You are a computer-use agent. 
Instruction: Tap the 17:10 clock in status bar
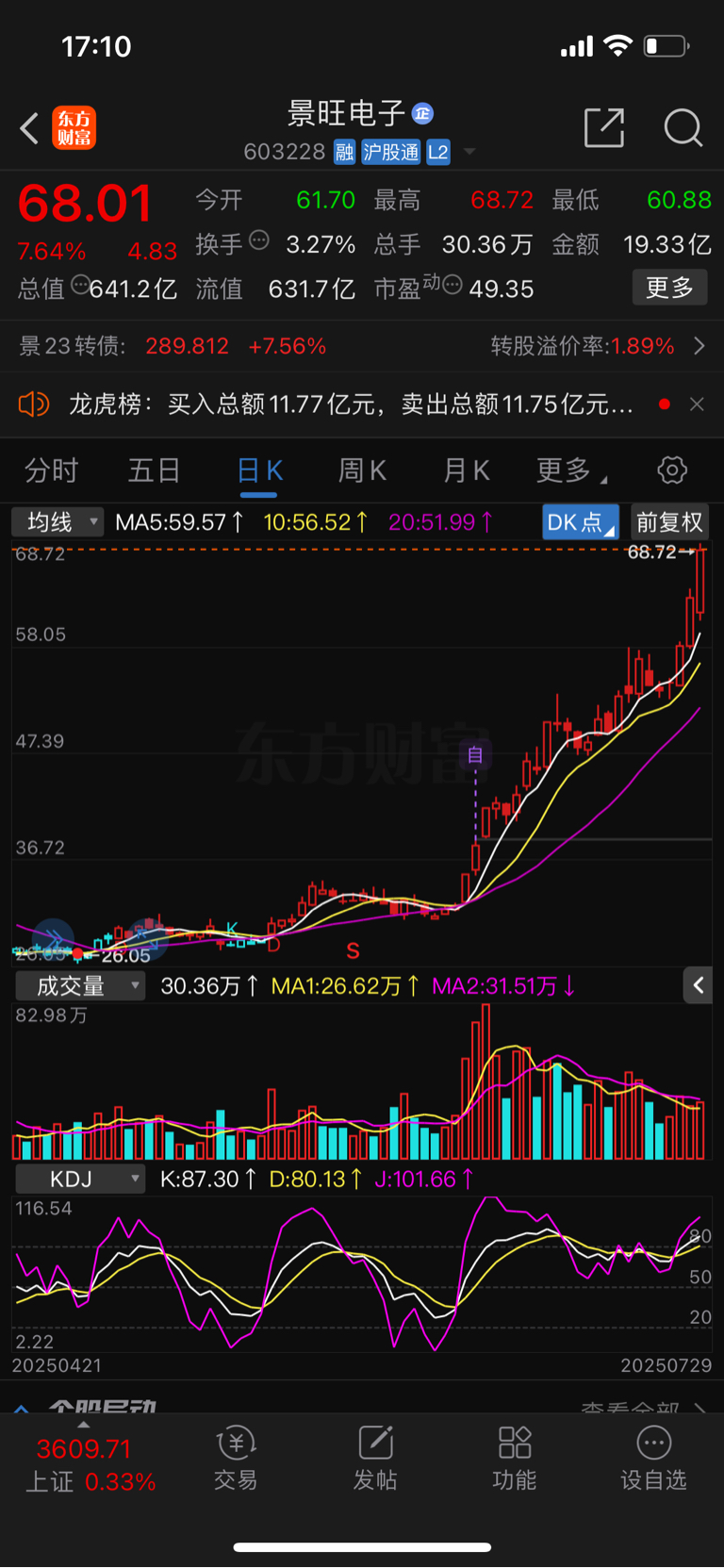coord(96,46)
